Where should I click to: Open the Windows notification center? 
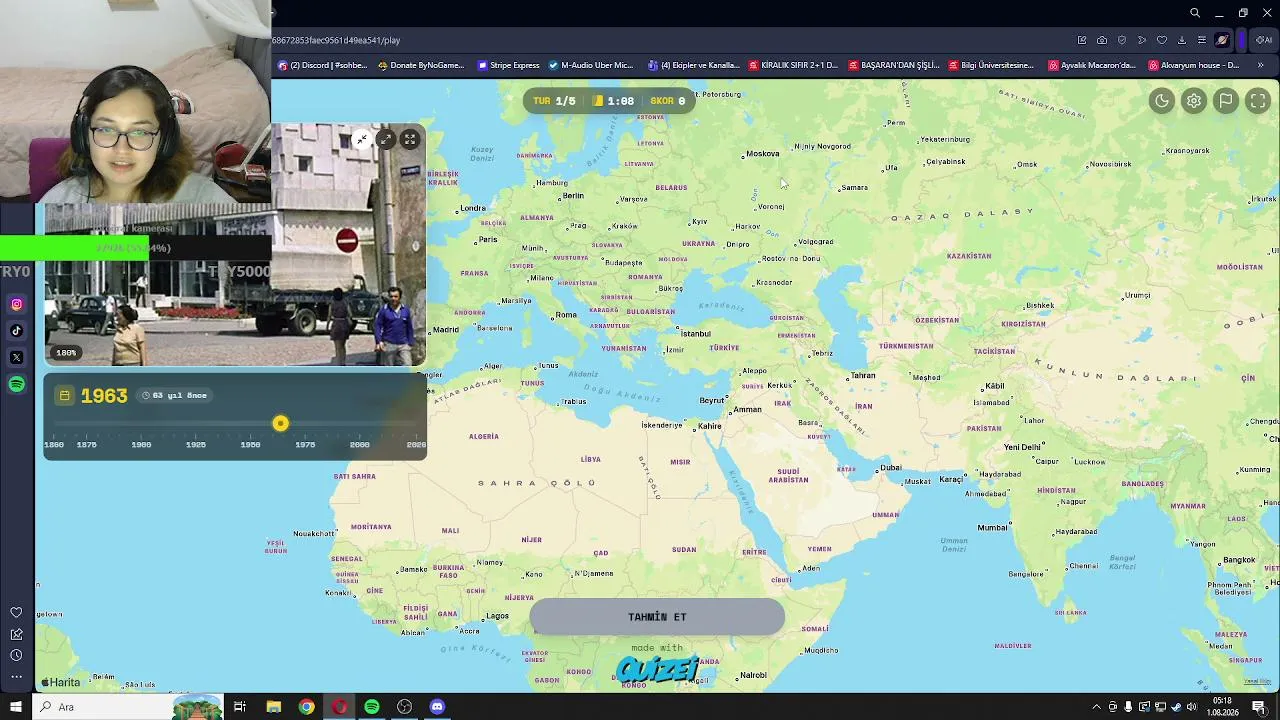pos(1259,707)
